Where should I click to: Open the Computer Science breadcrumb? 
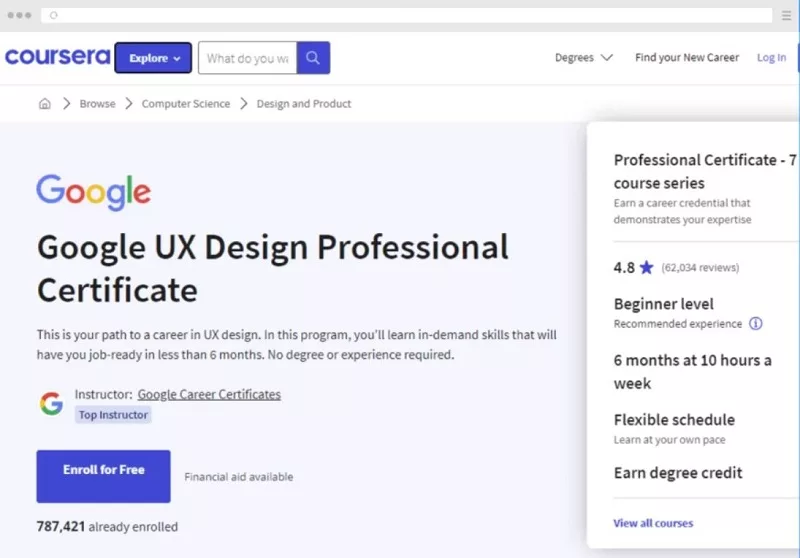(x=186, y=104)
